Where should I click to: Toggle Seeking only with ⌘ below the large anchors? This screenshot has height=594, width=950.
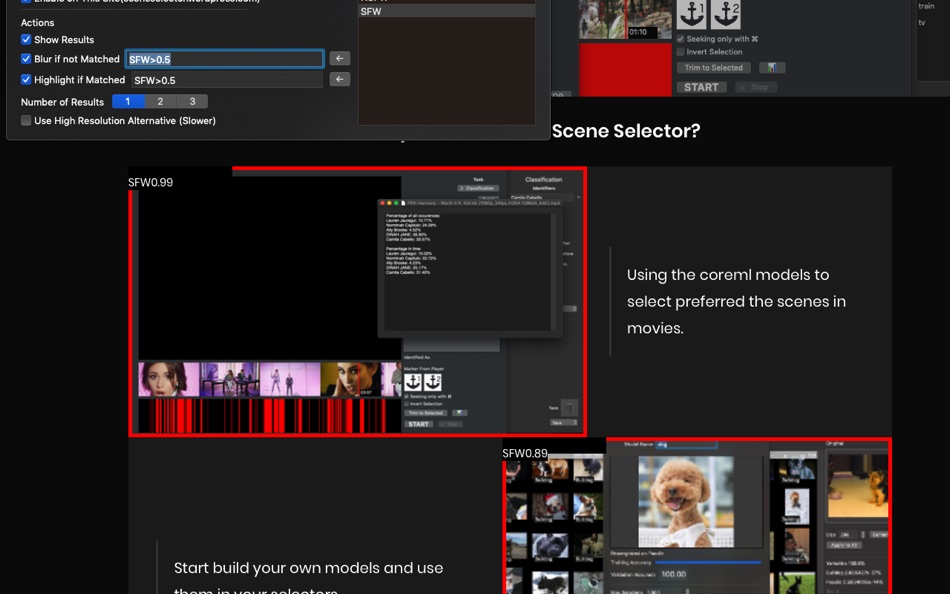[680, 39]
